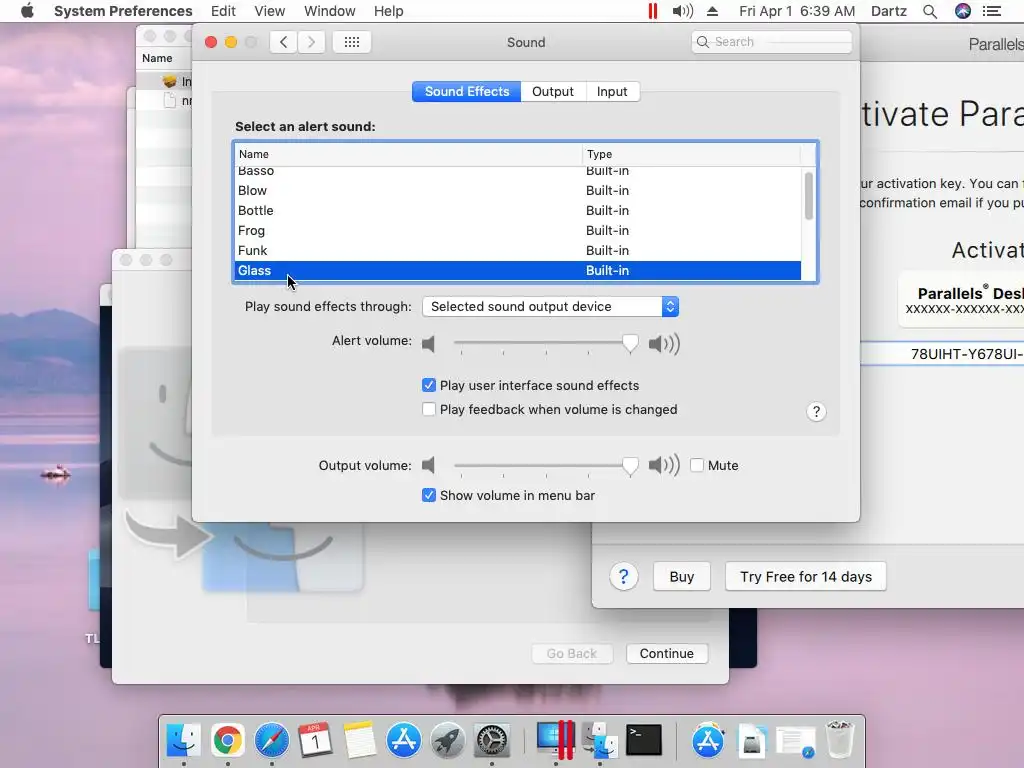Open Safari from the Dock
The image size is (1024, 768).
[x=272, y=740]
